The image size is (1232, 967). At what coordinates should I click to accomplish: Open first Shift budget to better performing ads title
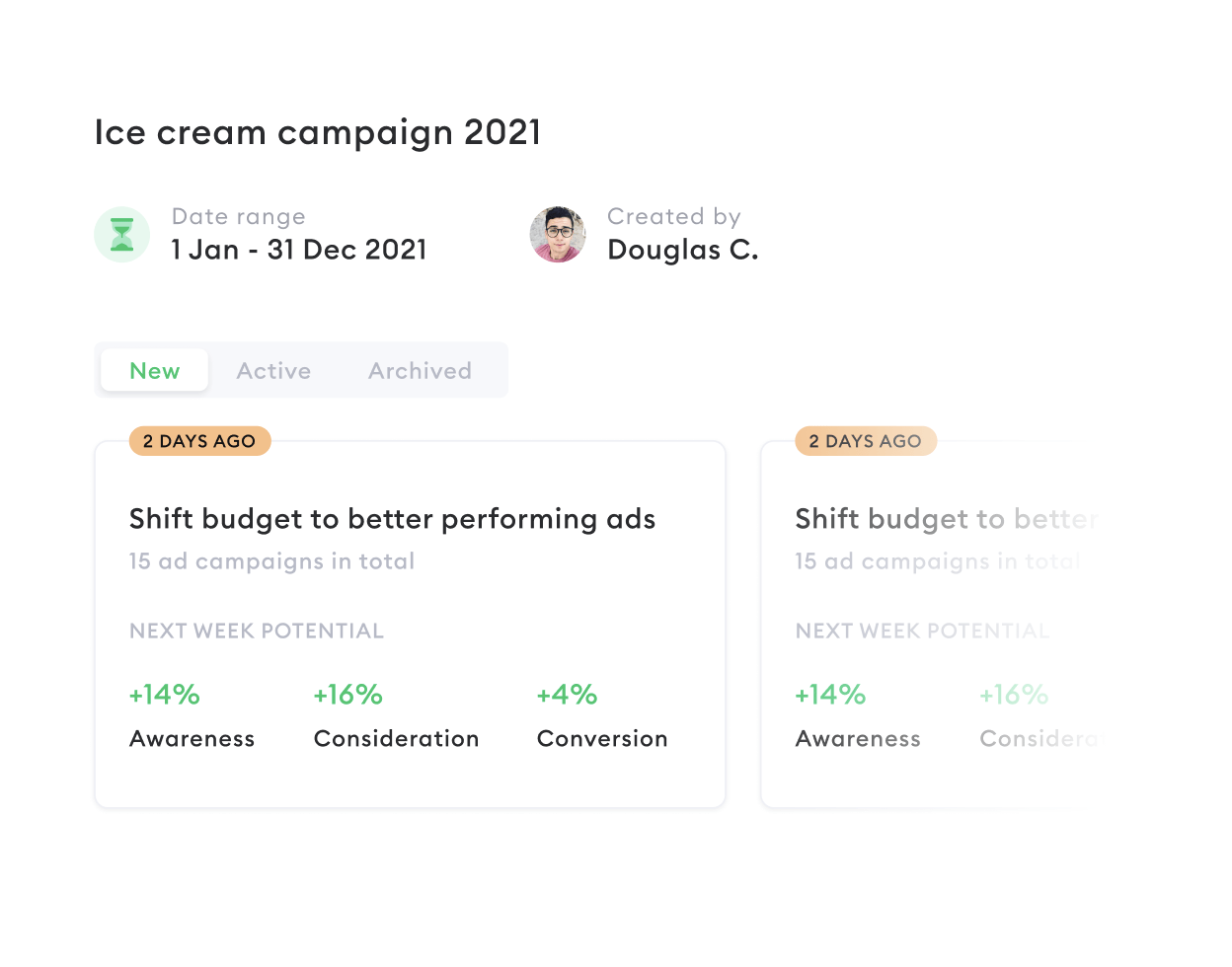coord(392,519)
